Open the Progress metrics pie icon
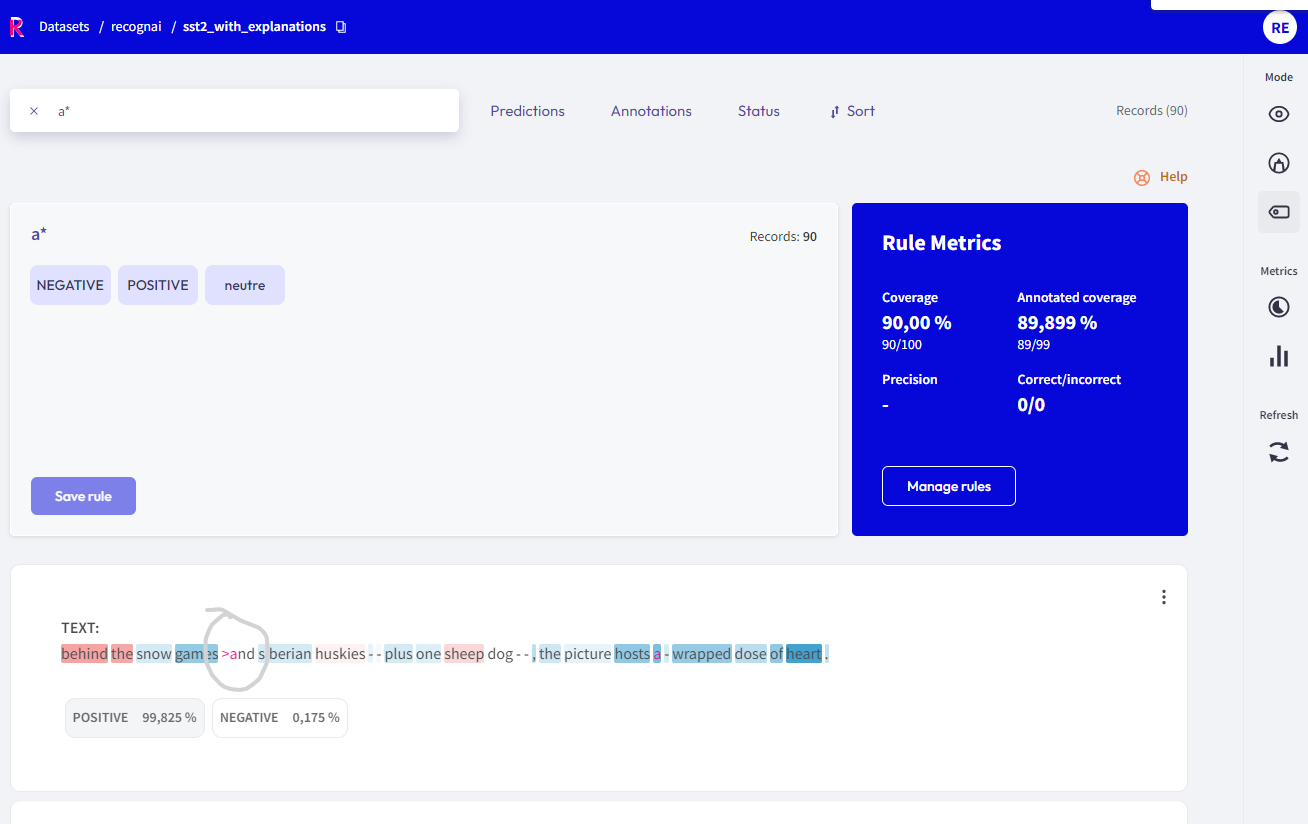The image size is (1308, 824). tap(1278, 306)
